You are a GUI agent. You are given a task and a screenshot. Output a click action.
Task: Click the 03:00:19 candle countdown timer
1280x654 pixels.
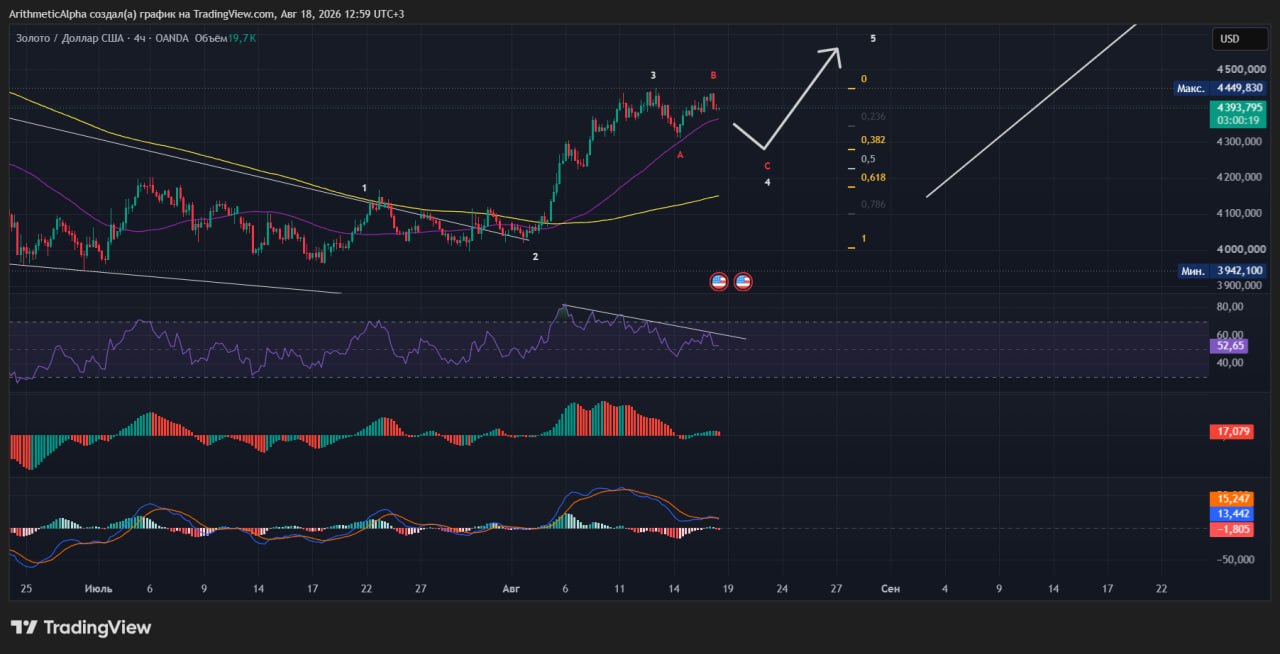[x=1238, y=120]
